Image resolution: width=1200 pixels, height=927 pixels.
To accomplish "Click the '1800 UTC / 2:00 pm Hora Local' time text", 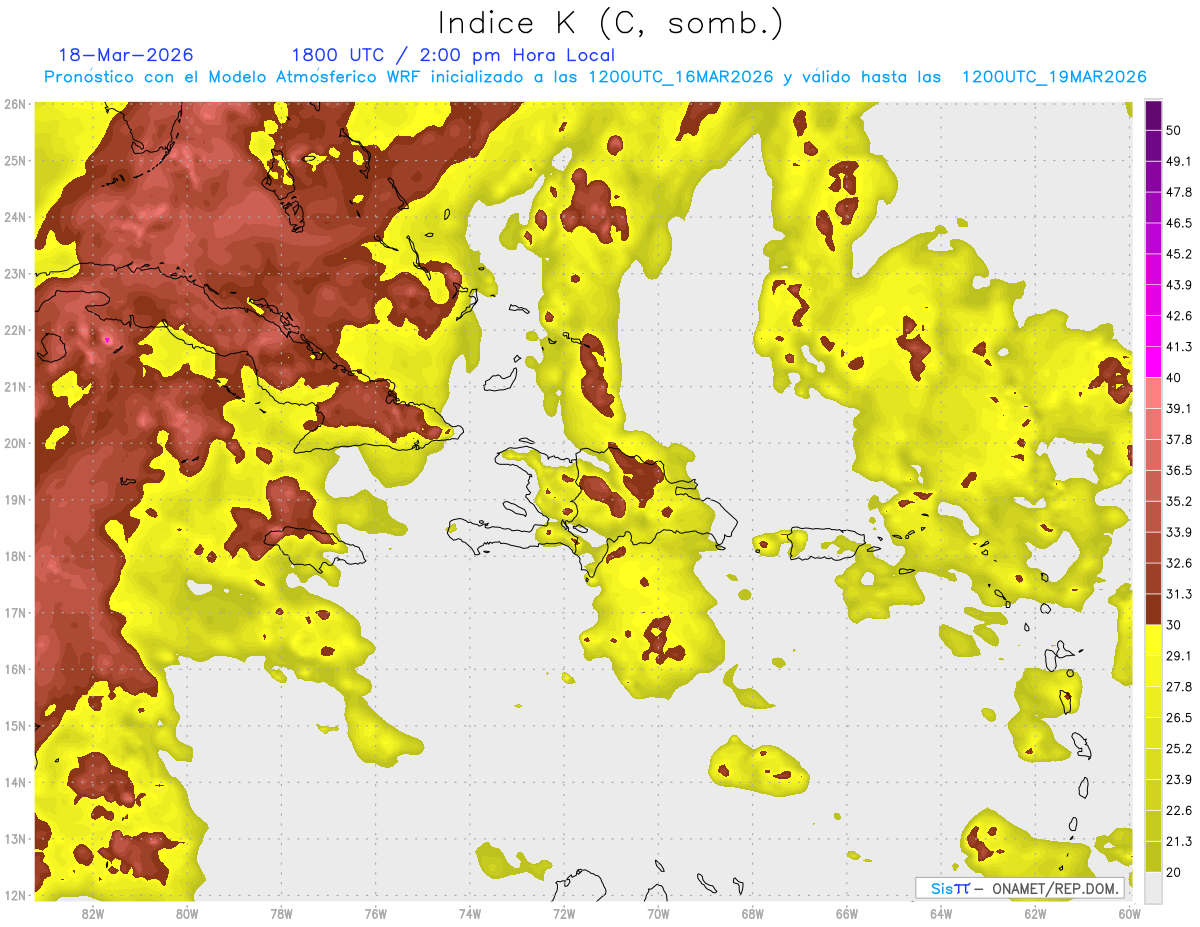I will pos(453,56).
